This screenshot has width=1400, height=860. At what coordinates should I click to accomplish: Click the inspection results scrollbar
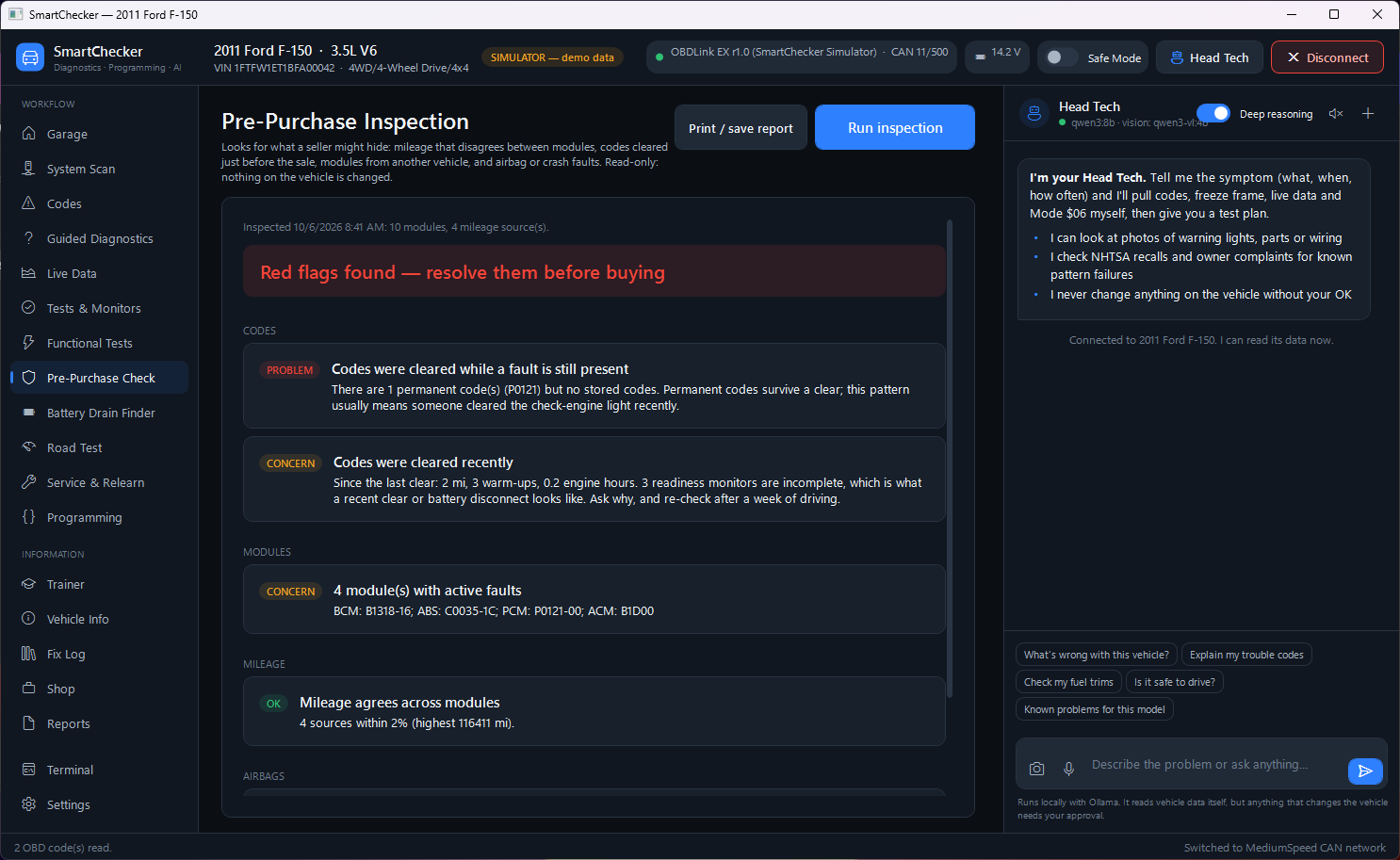coord(950,459)
